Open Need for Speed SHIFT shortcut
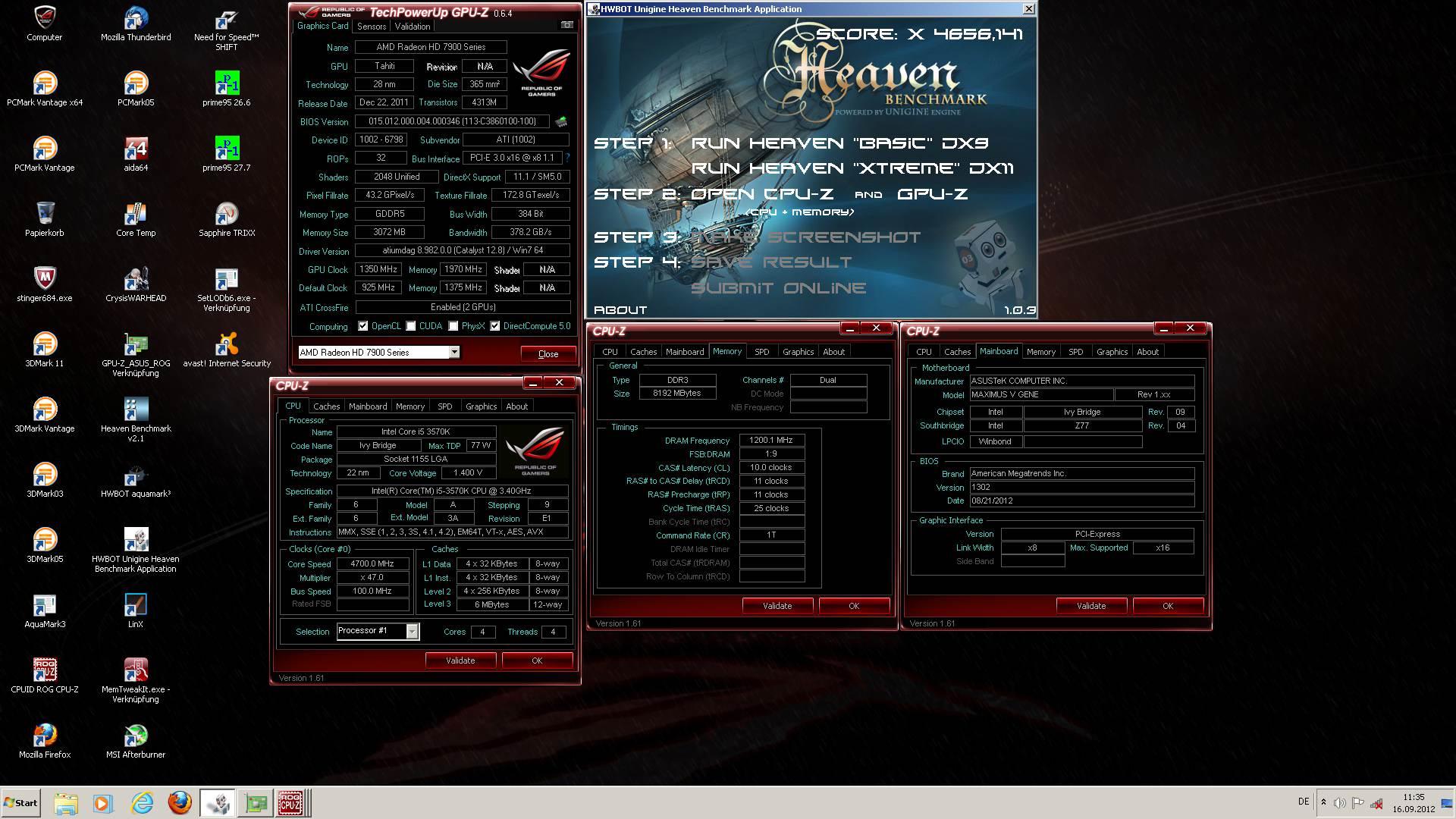 pyautogui.click(x=226, y=29)
